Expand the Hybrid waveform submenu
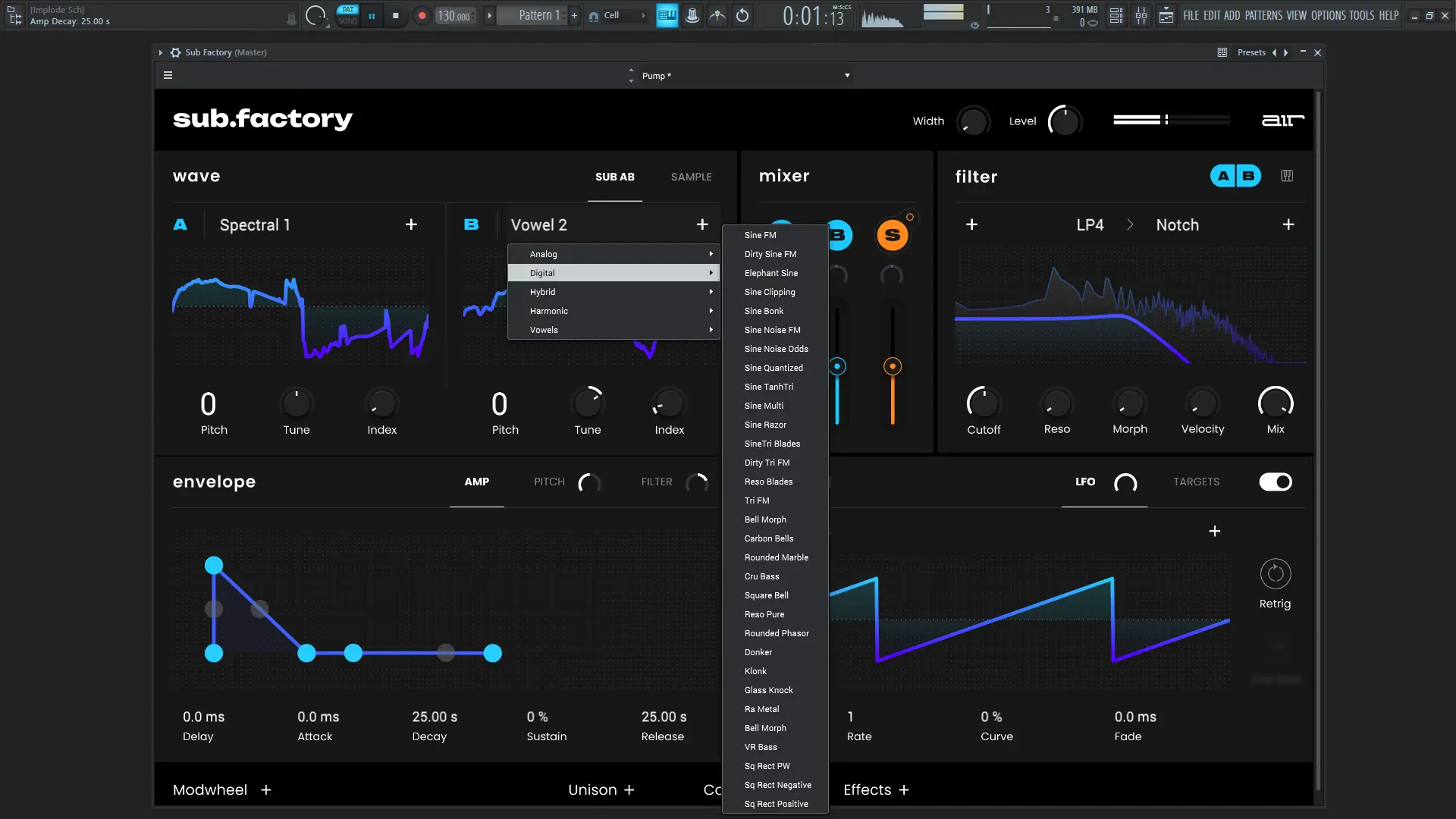 (x=614, y=291)
